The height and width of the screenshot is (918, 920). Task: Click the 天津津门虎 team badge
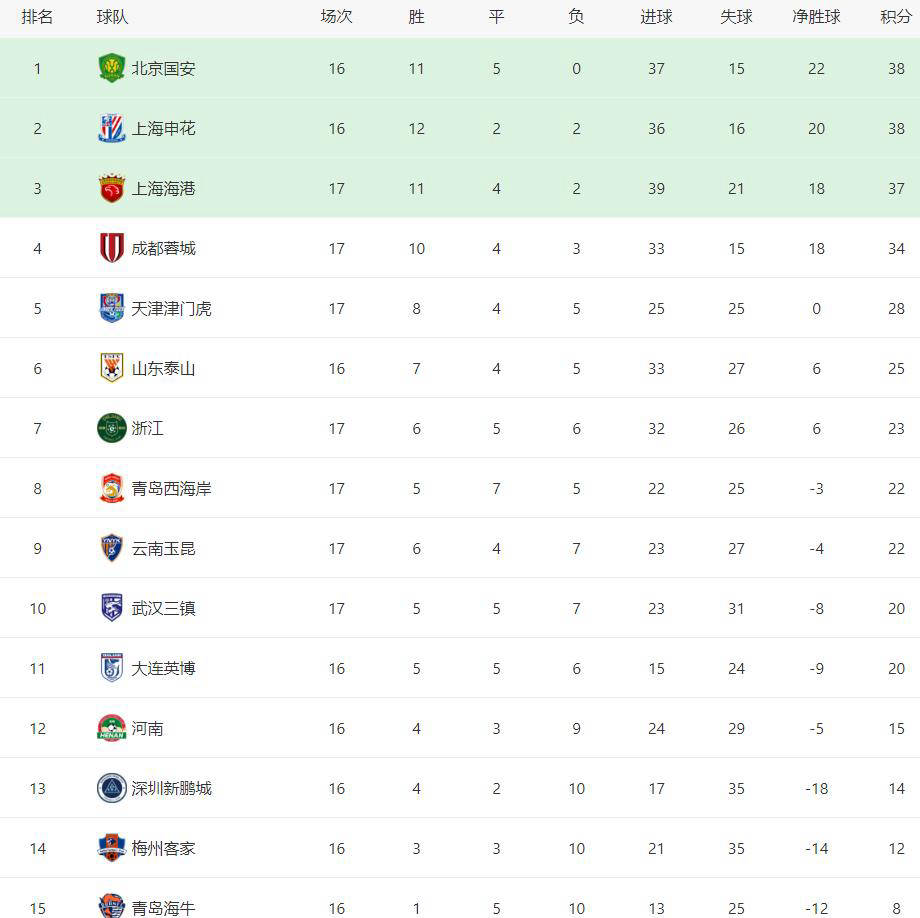coord(111,308)
